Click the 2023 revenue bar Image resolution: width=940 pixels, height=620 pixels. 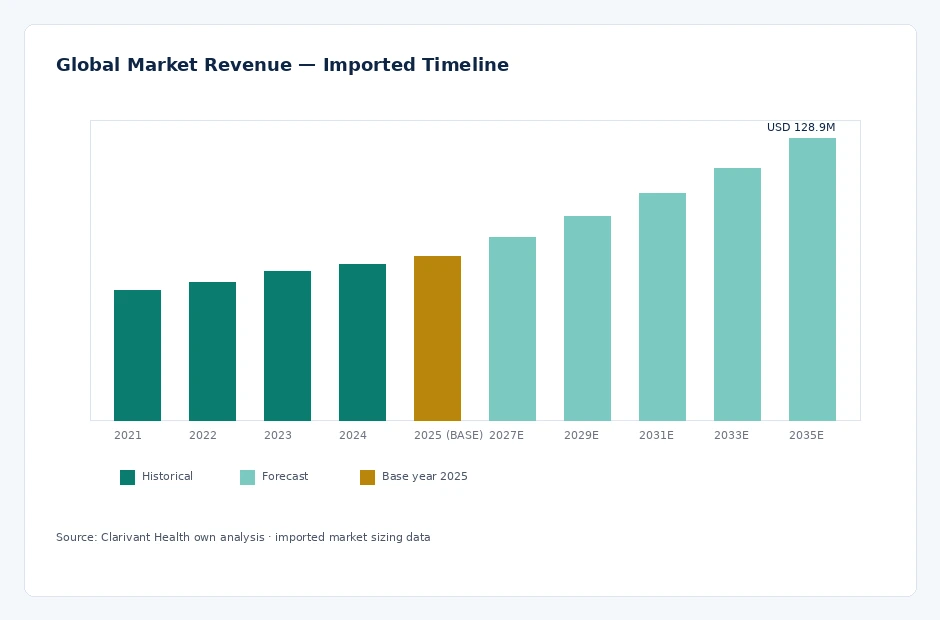coord(287,346)
